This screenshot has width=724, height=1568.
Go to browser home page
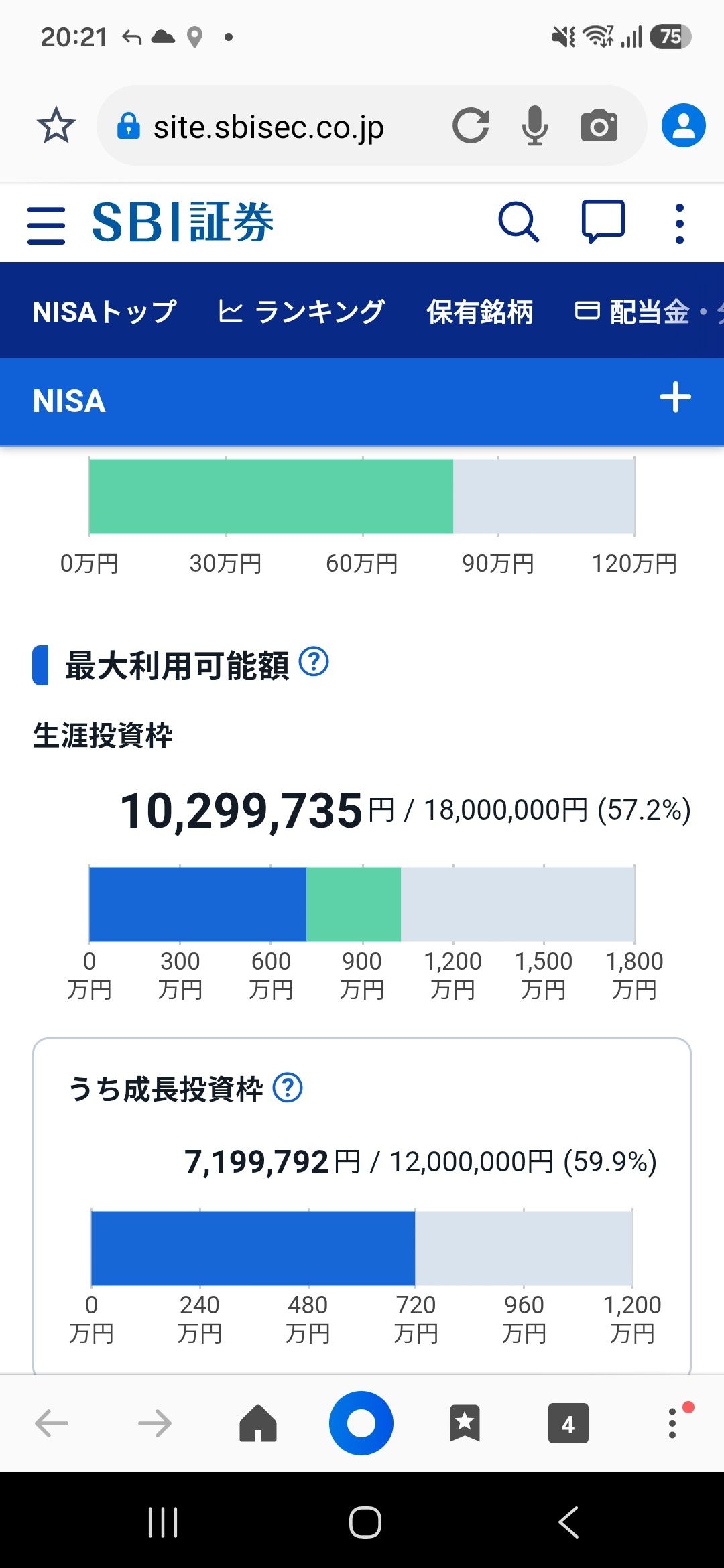point(258,1423)
